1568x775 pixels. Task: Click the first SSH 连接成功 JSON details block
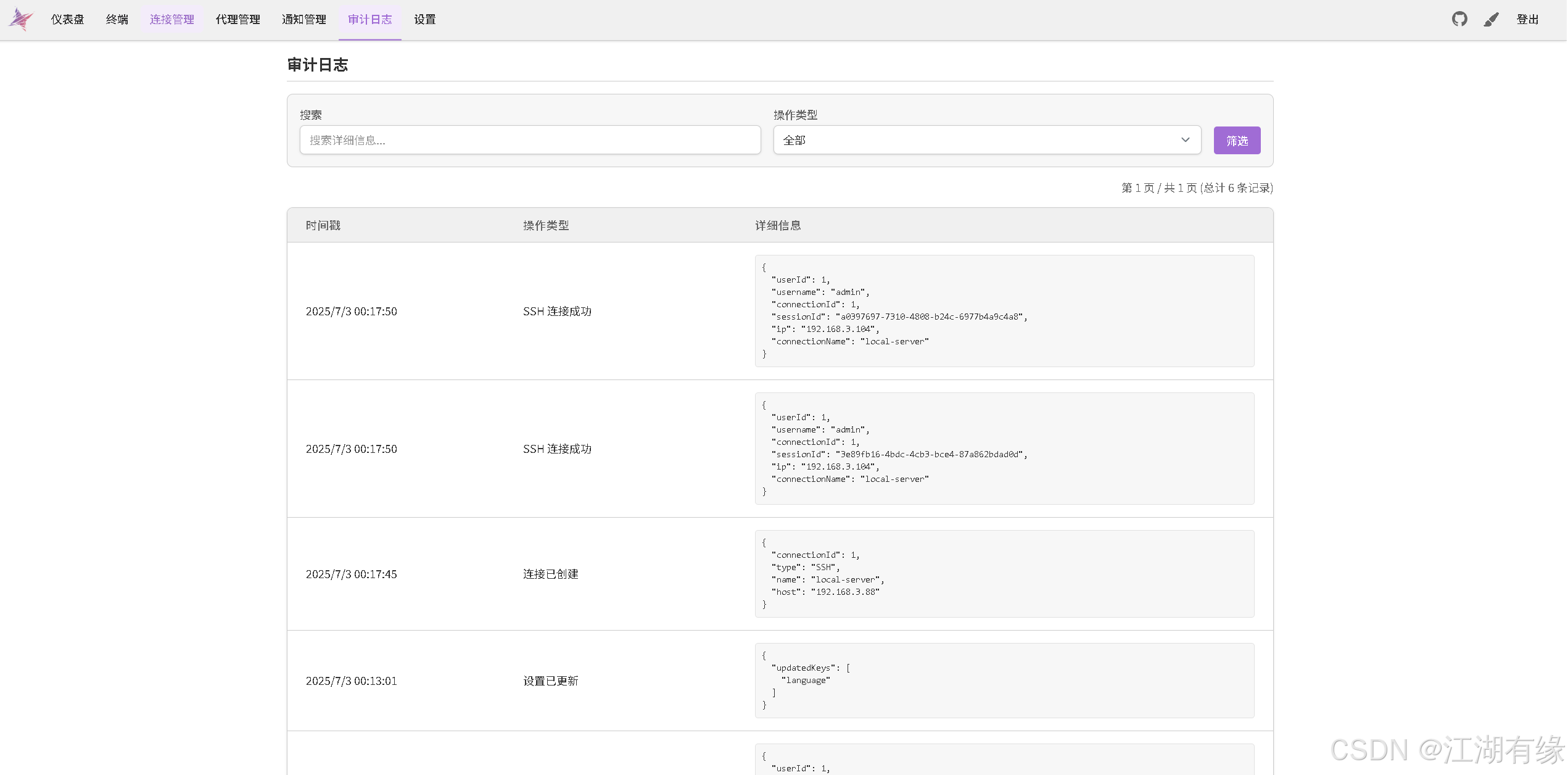pos(1004,311)
